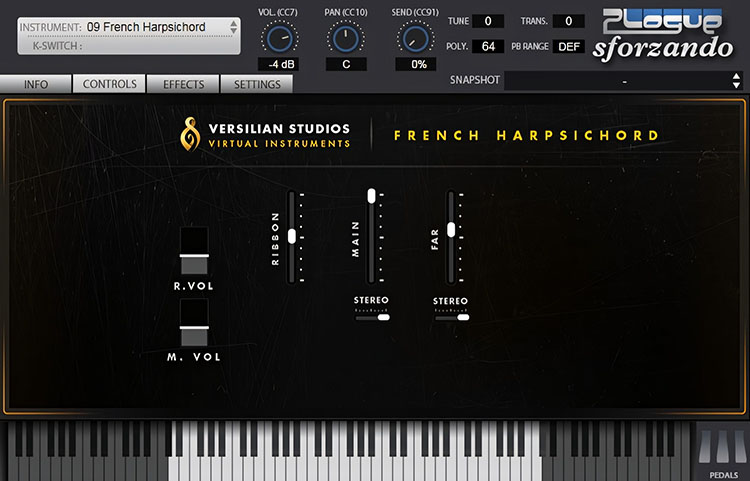
Task: Click the PAN (CC10) knob
Action: click(x=346, y=39)
